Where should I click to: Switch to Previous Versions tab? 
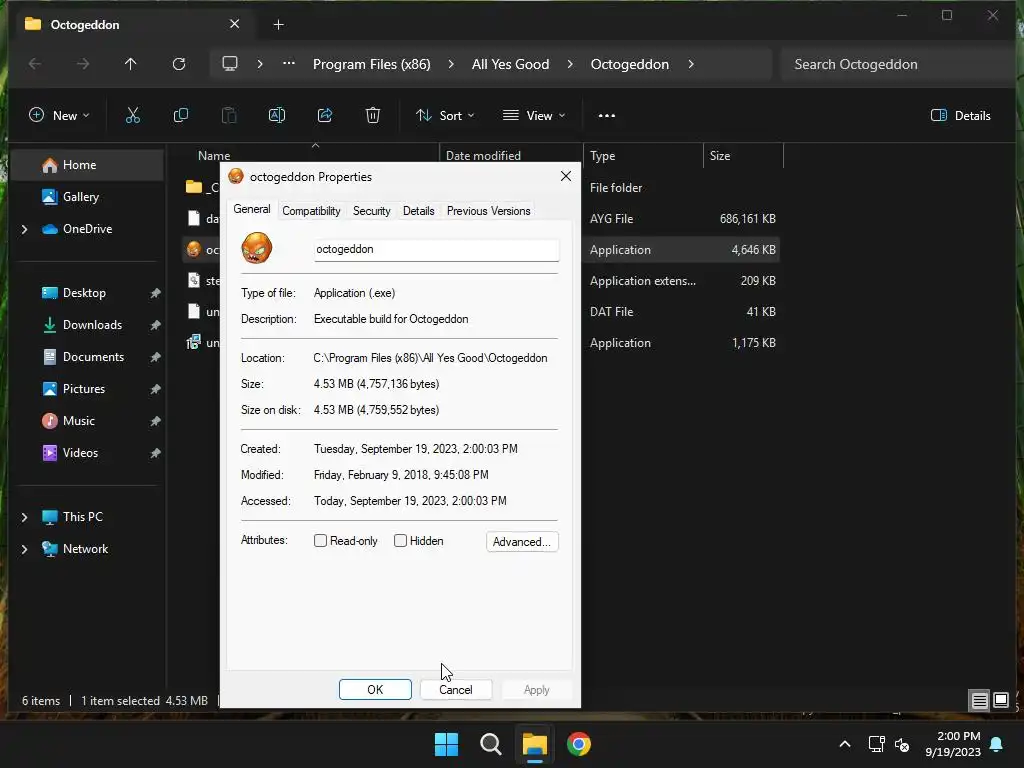click(488, 211)
